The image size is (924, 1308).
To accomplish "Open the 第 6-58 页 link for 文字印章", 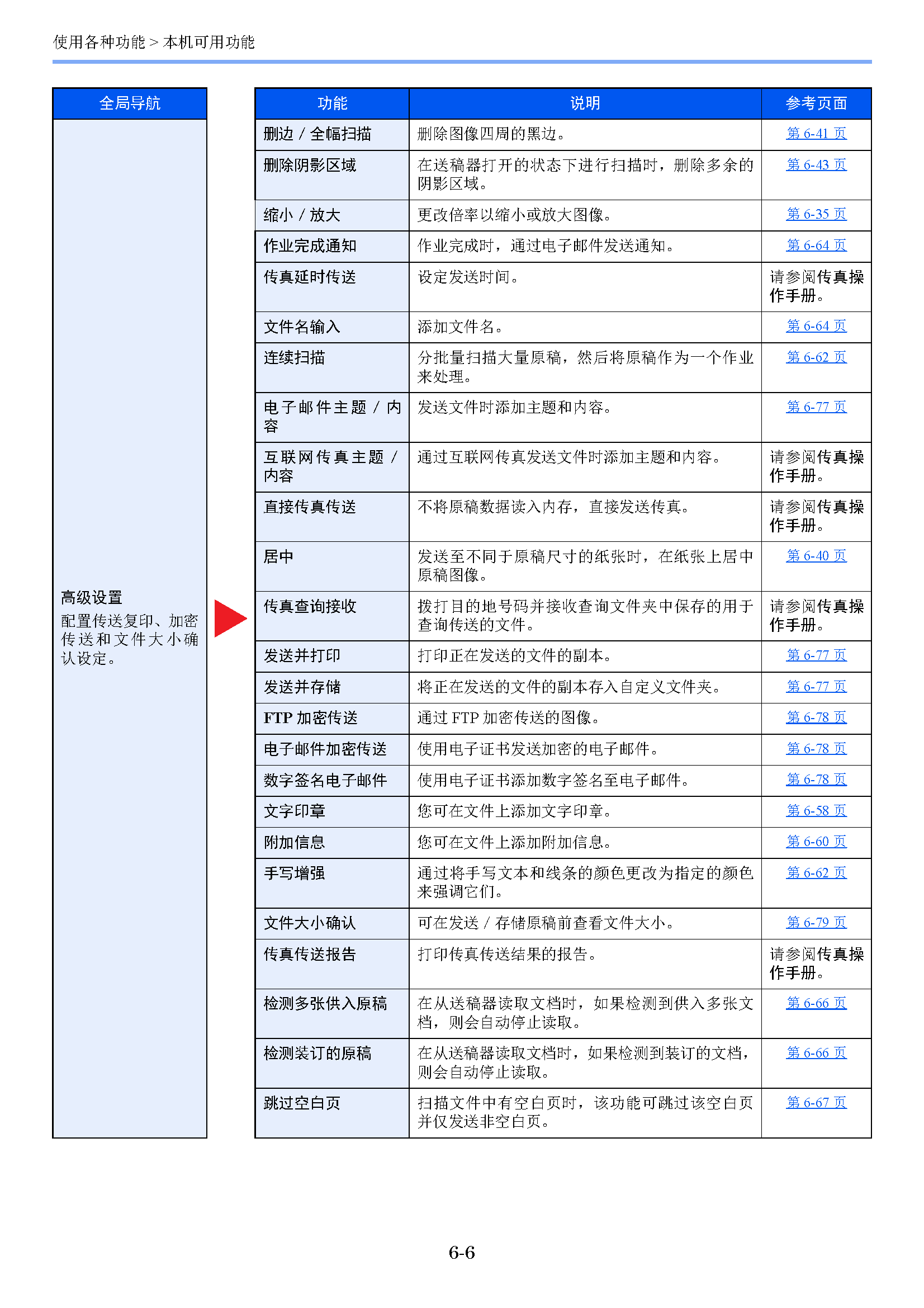I will point(816,811).
